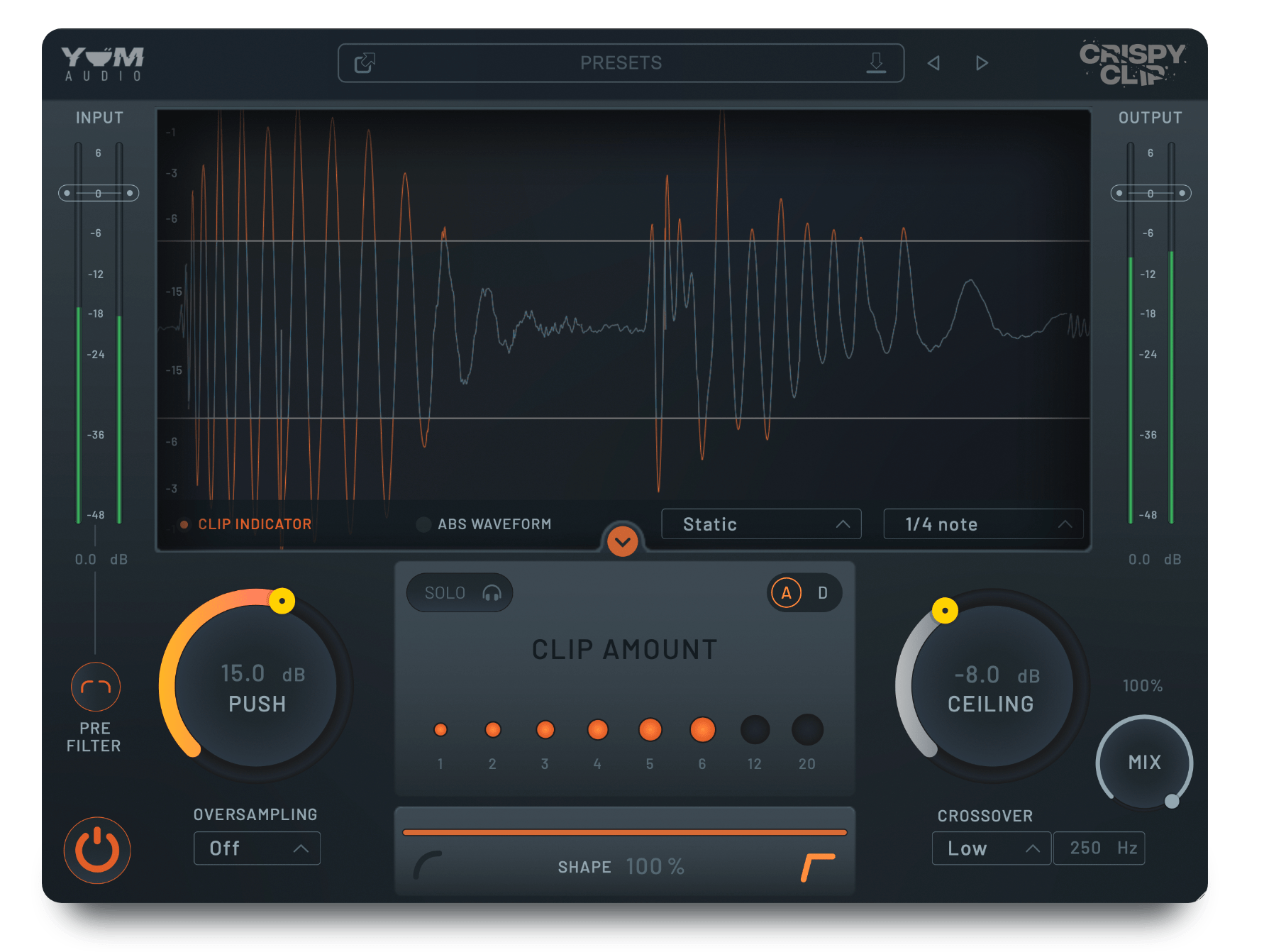This screenshot has height=952, width=1264.
Task: Select the hard clip shape icon
Action: tap(818, 868)
